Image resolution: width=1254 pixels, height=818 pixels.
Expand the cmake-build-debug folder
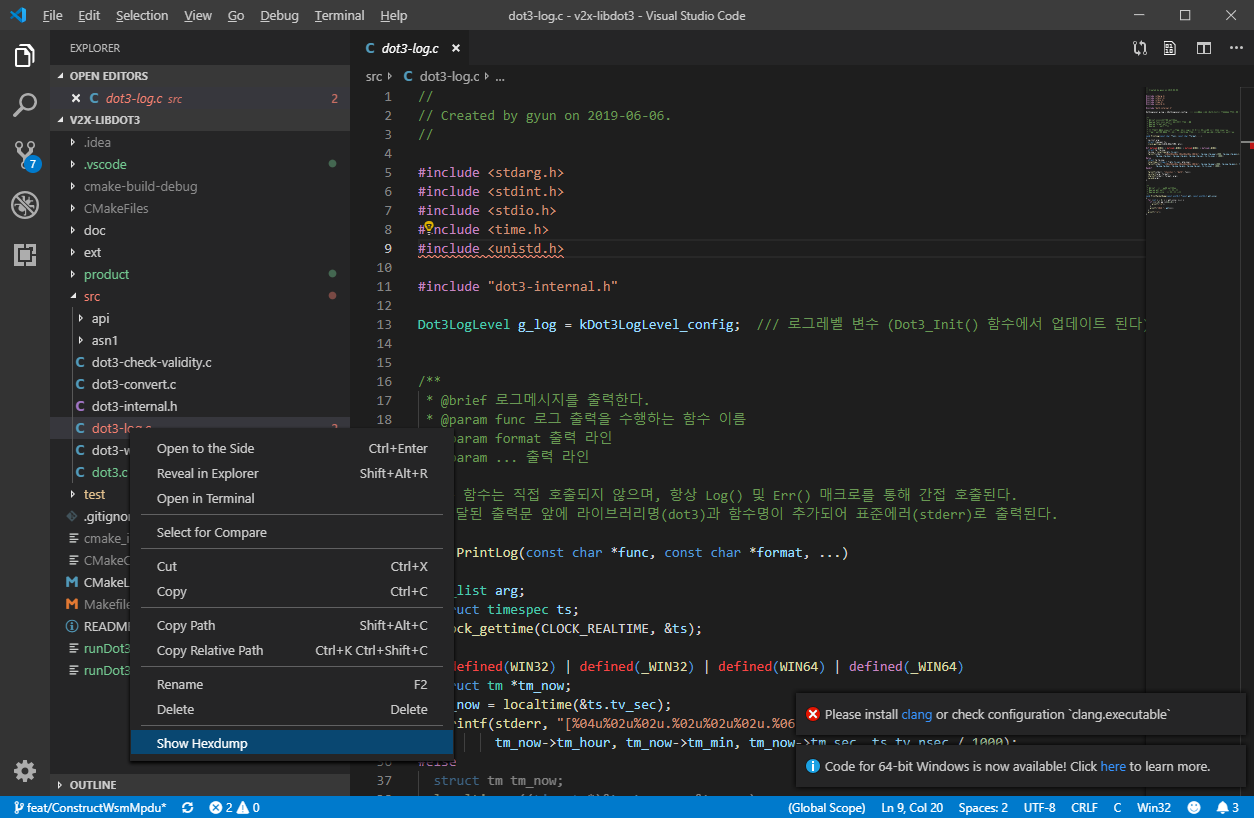200,186
